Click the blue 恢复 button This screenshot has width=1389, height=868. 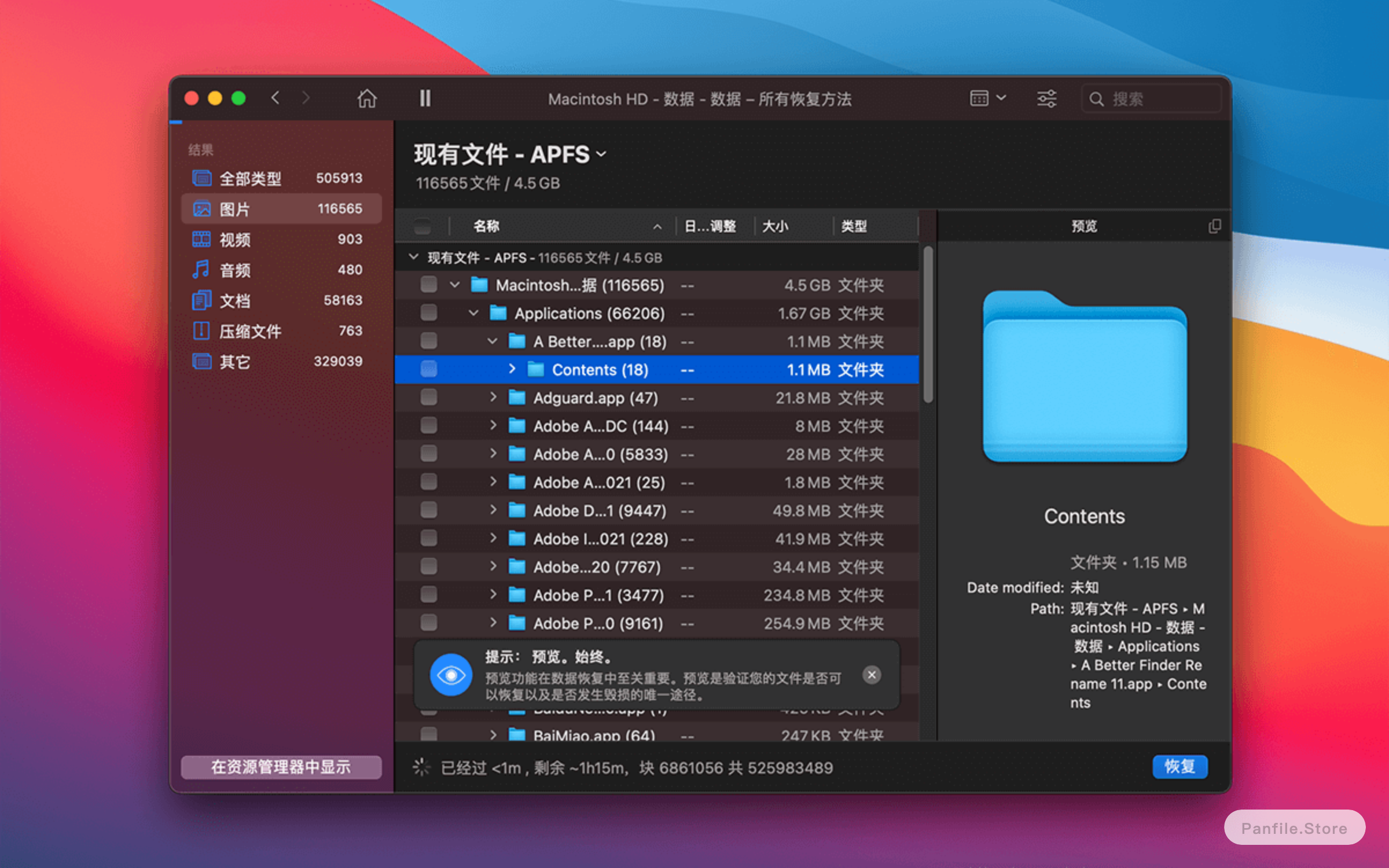[x=1180, y=767]
